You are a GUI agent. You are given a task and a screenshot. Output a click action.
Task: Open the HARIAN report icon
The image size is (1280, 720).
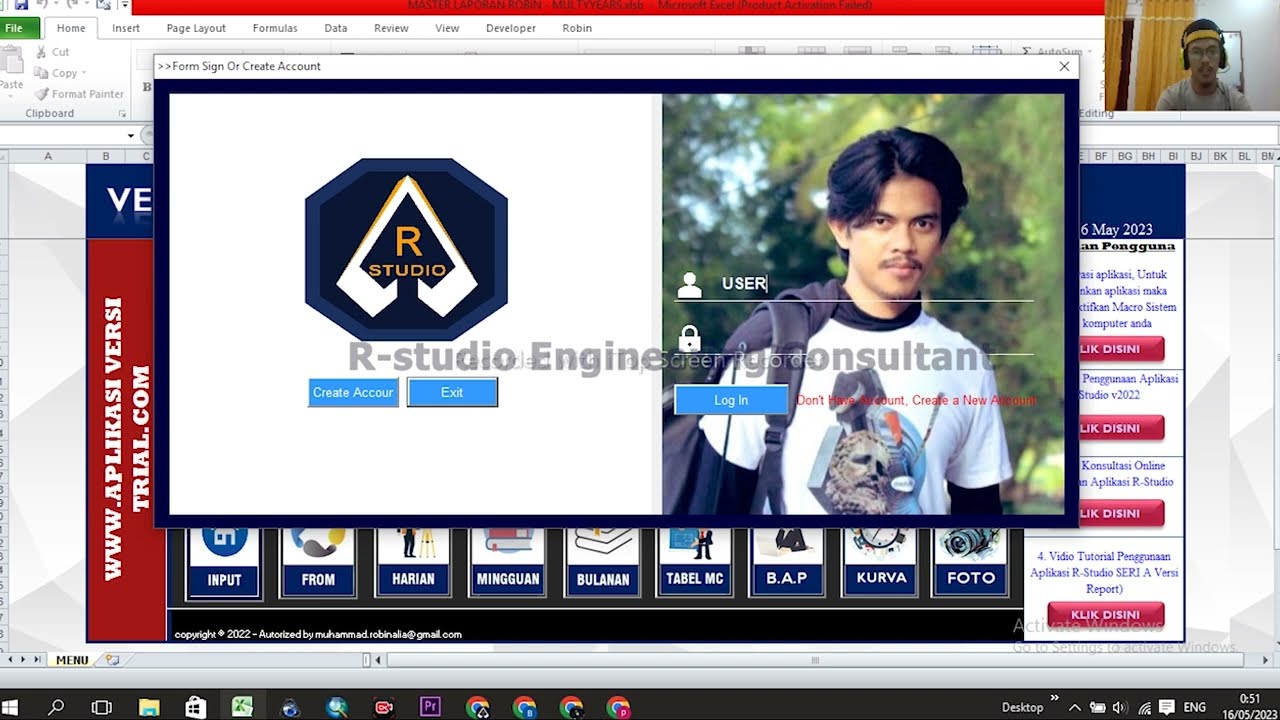pos(413,562)
